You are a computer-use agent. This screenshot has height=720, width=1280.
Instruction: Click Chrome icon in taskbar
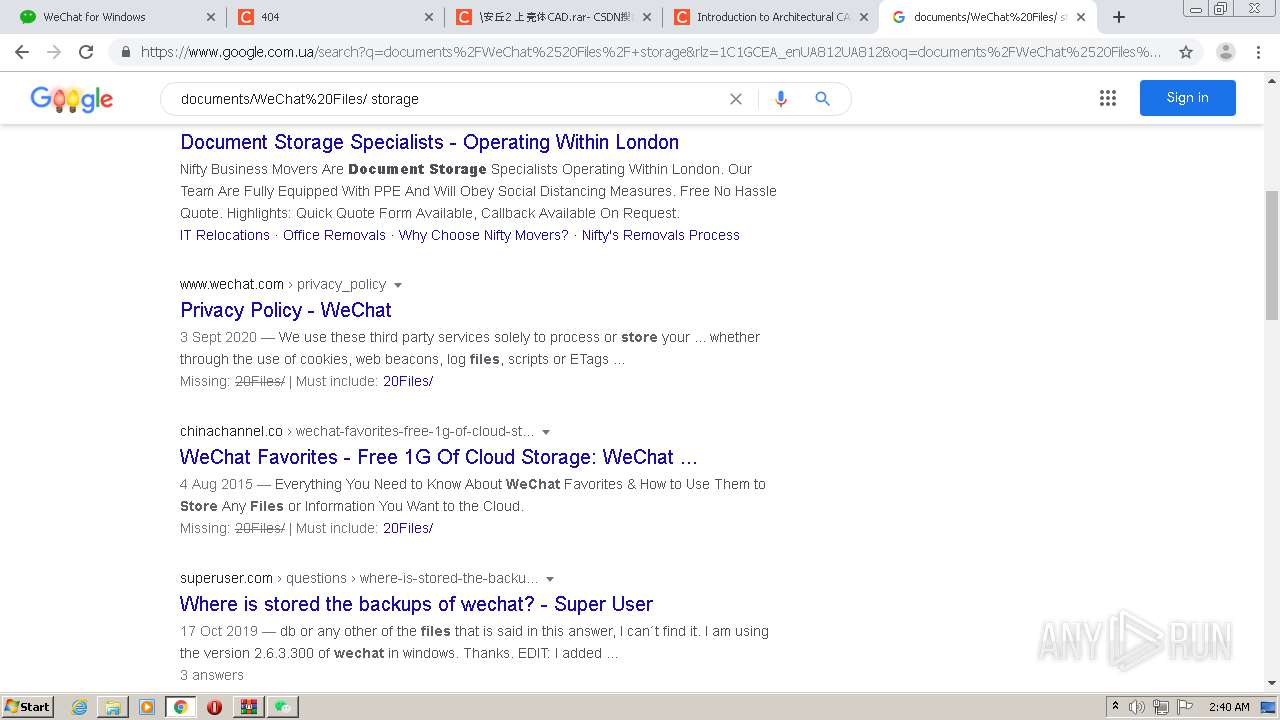point(180,707)
